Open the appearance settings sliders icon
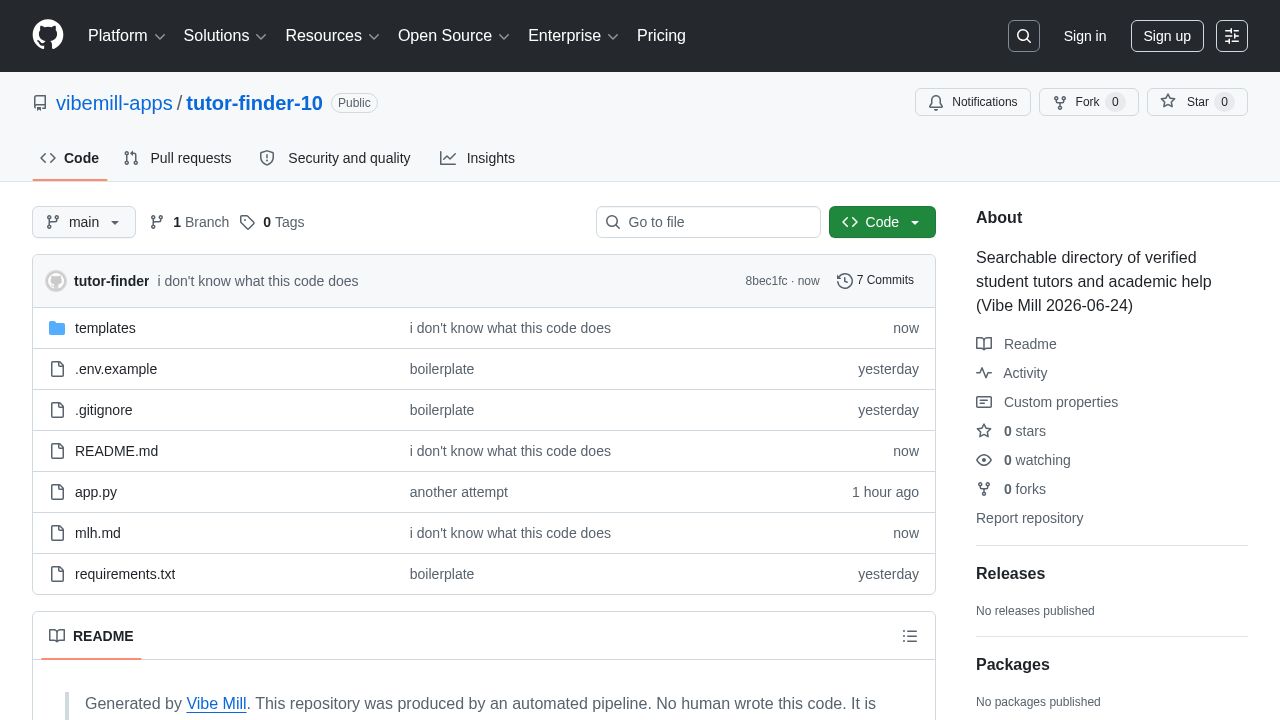The height and width of the screenshot is (720, 1280). tap(1232, 36)
